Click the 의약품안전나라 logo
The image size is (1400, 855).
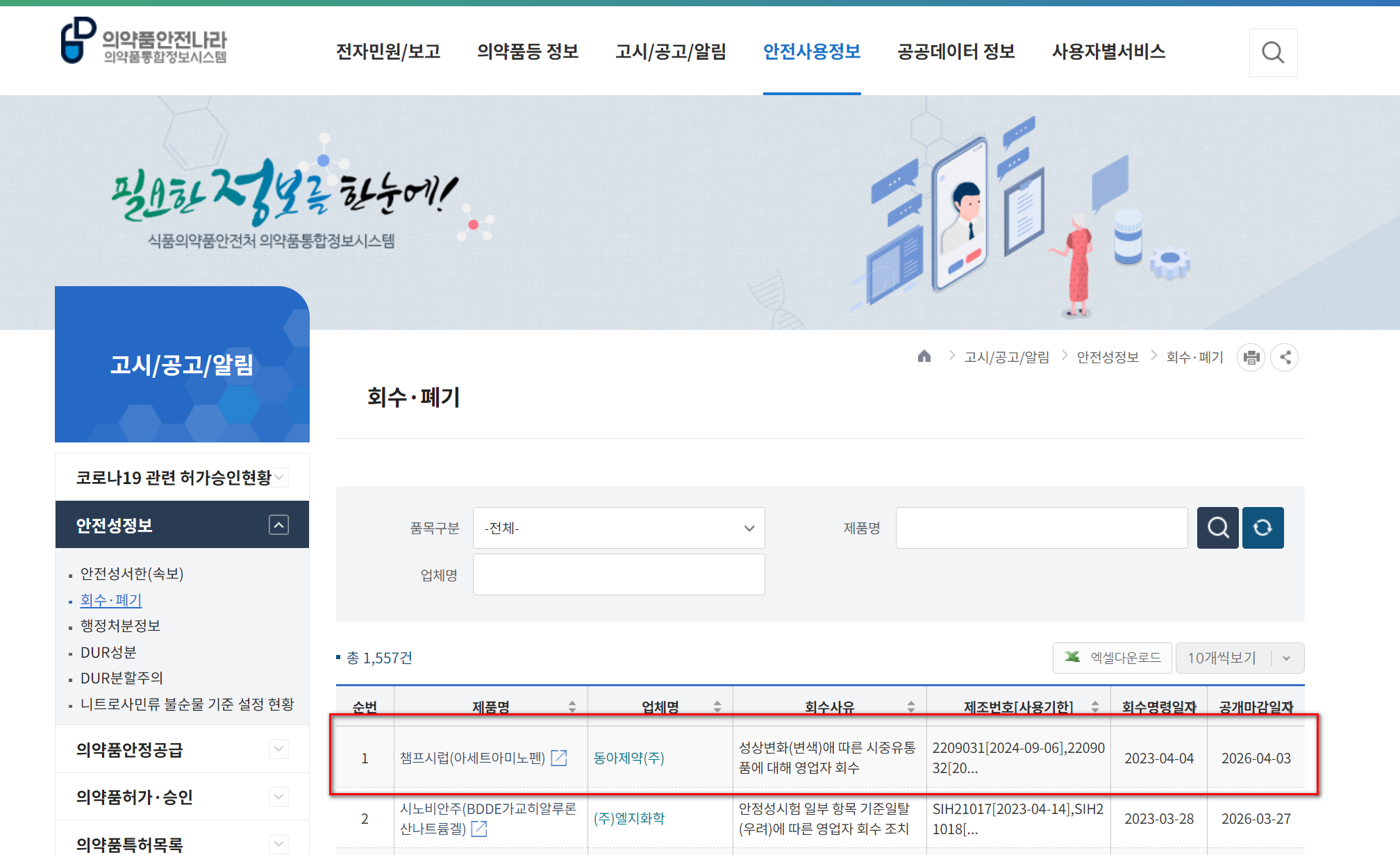pyautogui.click(x=144, y=42)
